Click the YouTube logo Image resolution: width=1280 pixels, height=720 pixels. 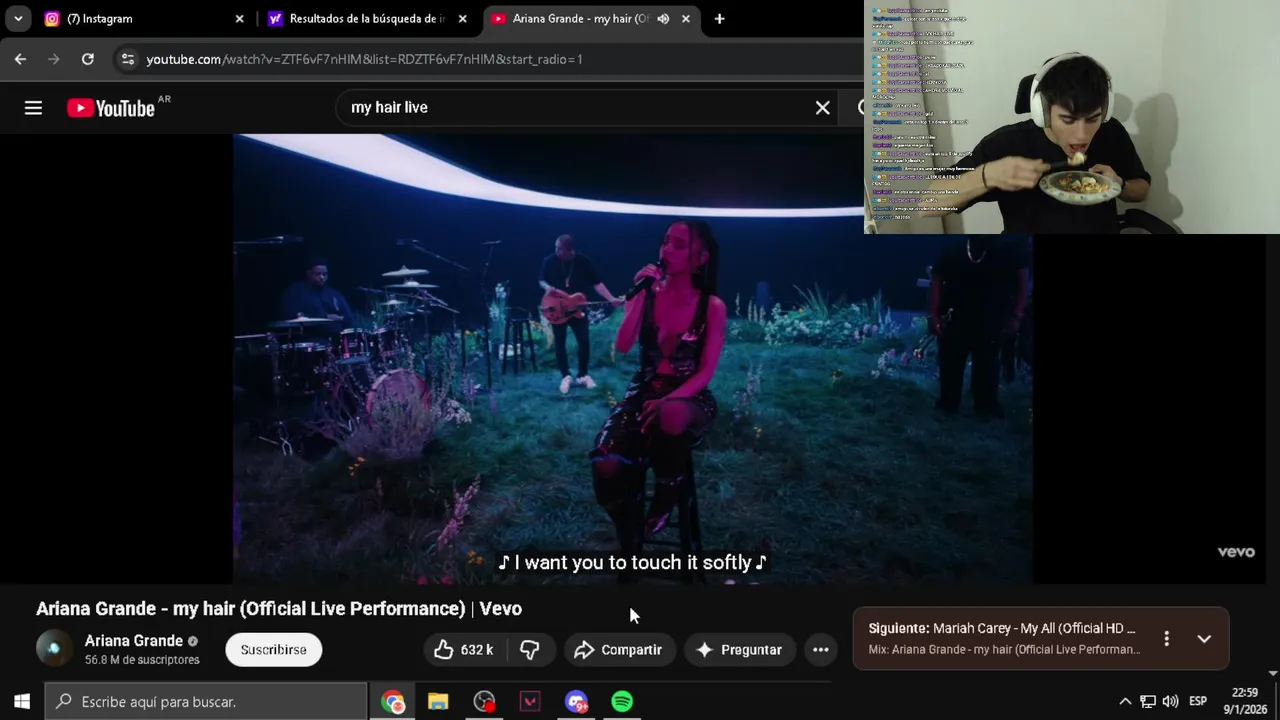pyautogui.click(x=111, y=108)
